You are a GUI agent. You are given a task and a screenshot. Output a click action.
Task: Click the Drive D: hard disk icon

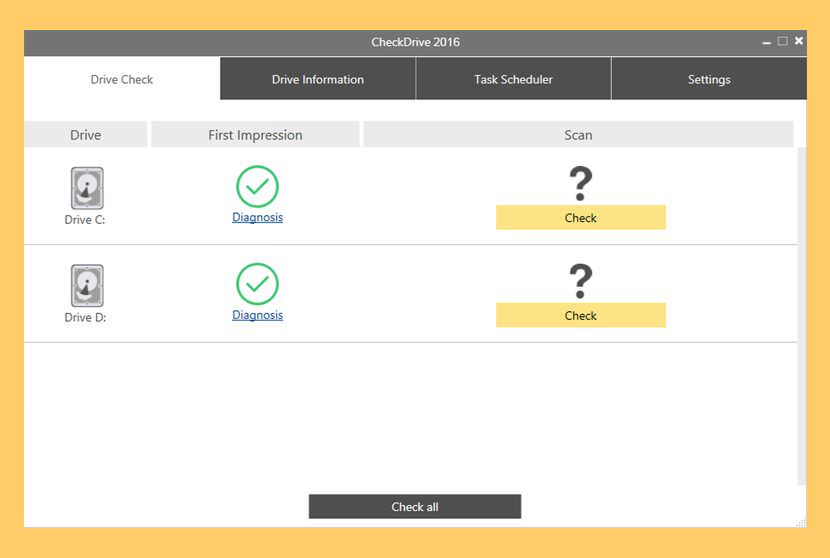pos(87,285)
